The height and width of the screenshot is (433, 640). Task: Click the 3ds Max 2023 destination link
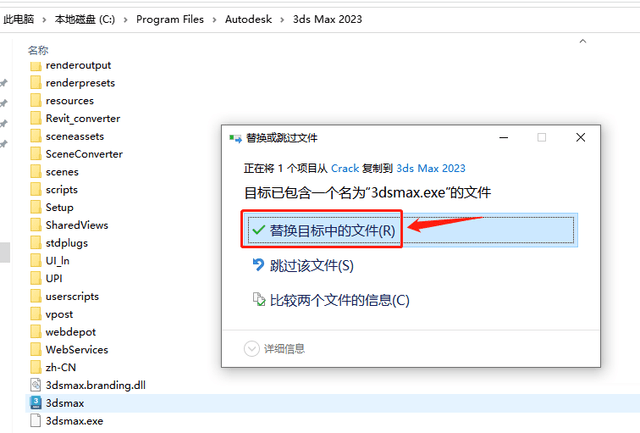point(431,168)
